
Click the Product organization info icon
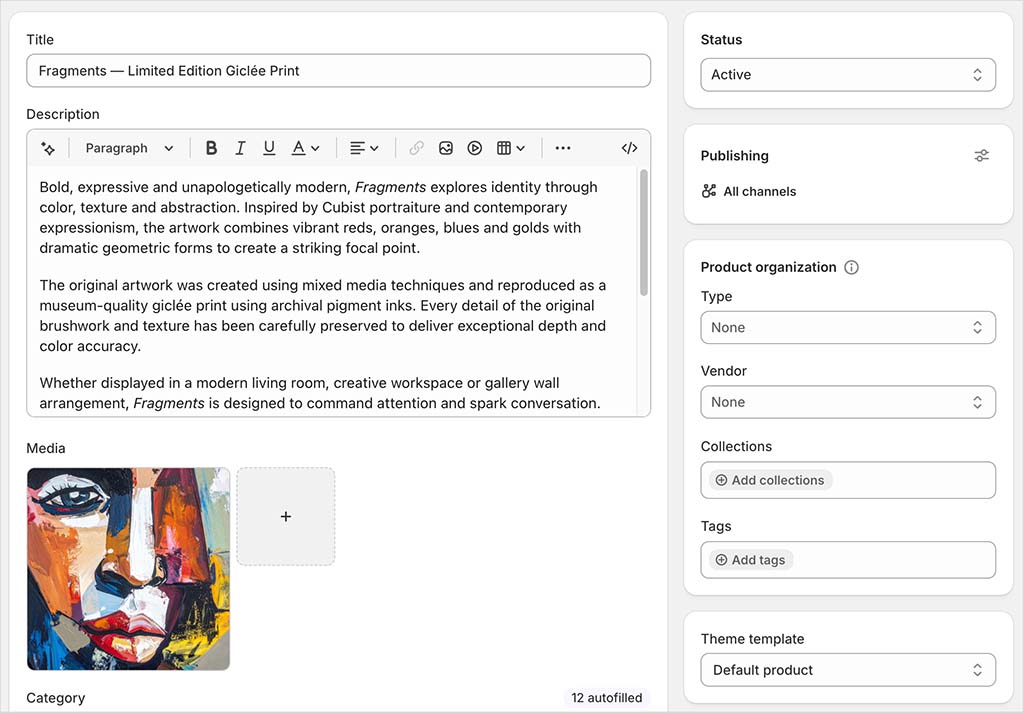(852, 267)
